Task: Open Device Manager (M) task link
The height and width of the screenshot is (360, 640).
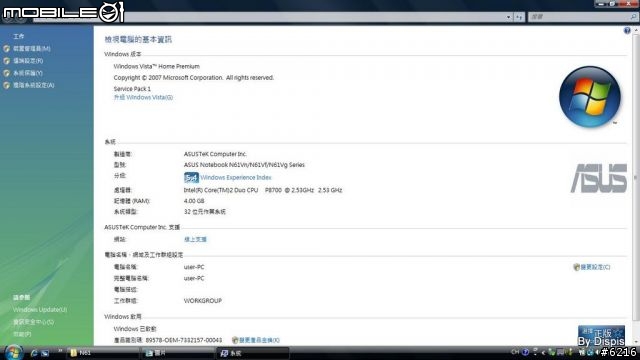Action: pos(32,49)
